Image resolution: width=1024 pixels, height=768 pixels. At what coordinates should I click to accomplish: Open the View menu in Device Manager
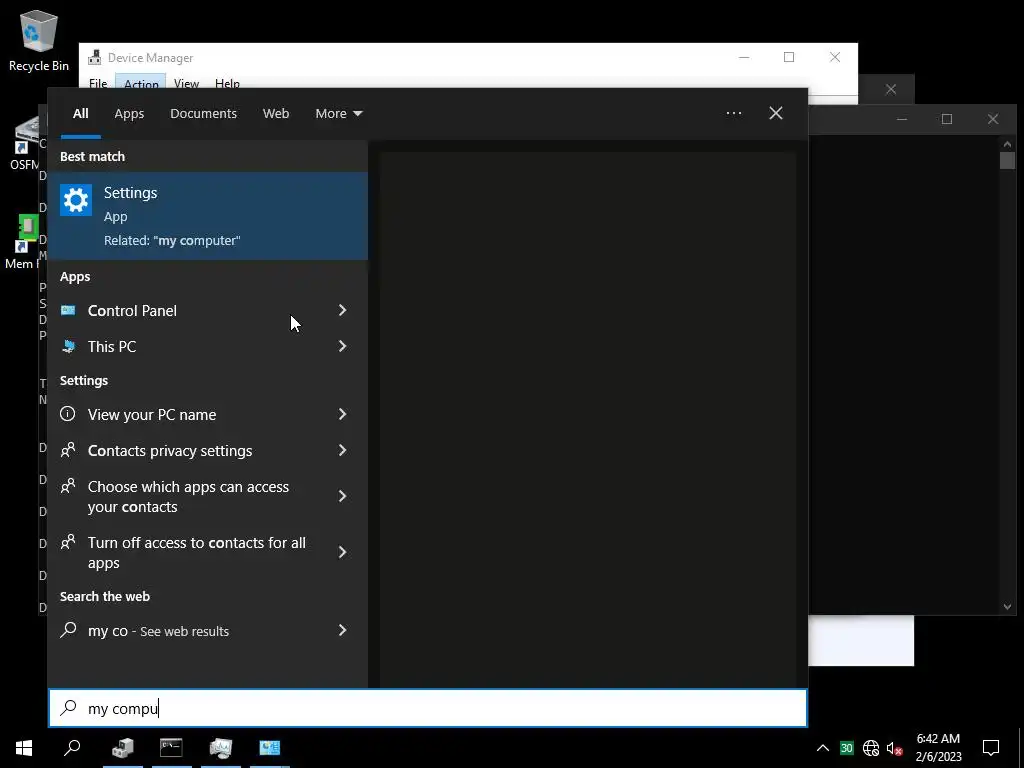tap(186, 83)
